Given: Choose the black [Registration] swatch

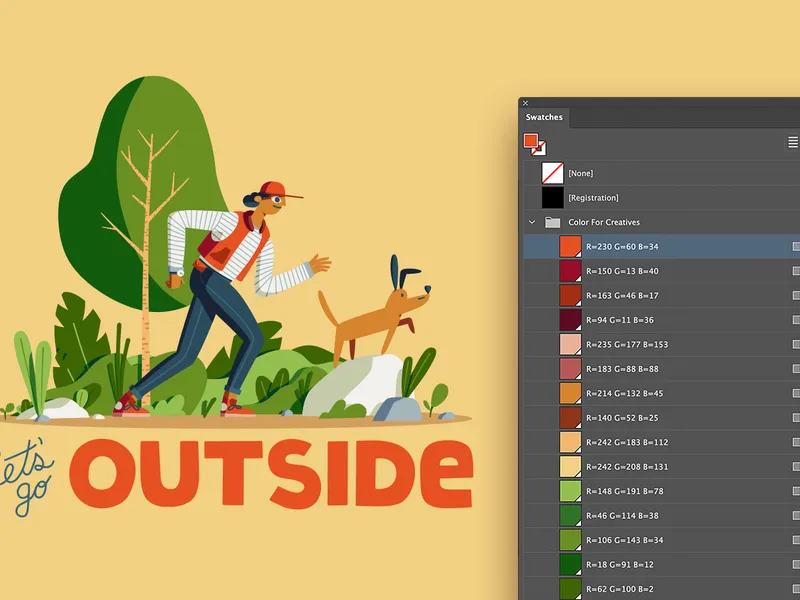Looking at the screenshot, I should click(553, 198).
